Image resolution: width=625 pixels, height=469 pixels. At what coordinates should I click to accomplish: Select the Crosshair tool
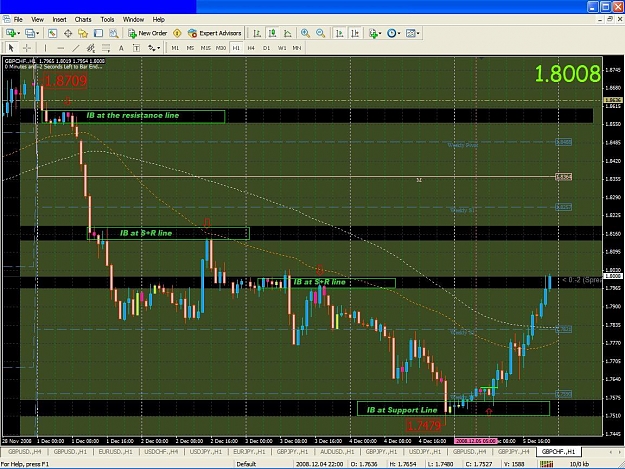pos(27,48)
